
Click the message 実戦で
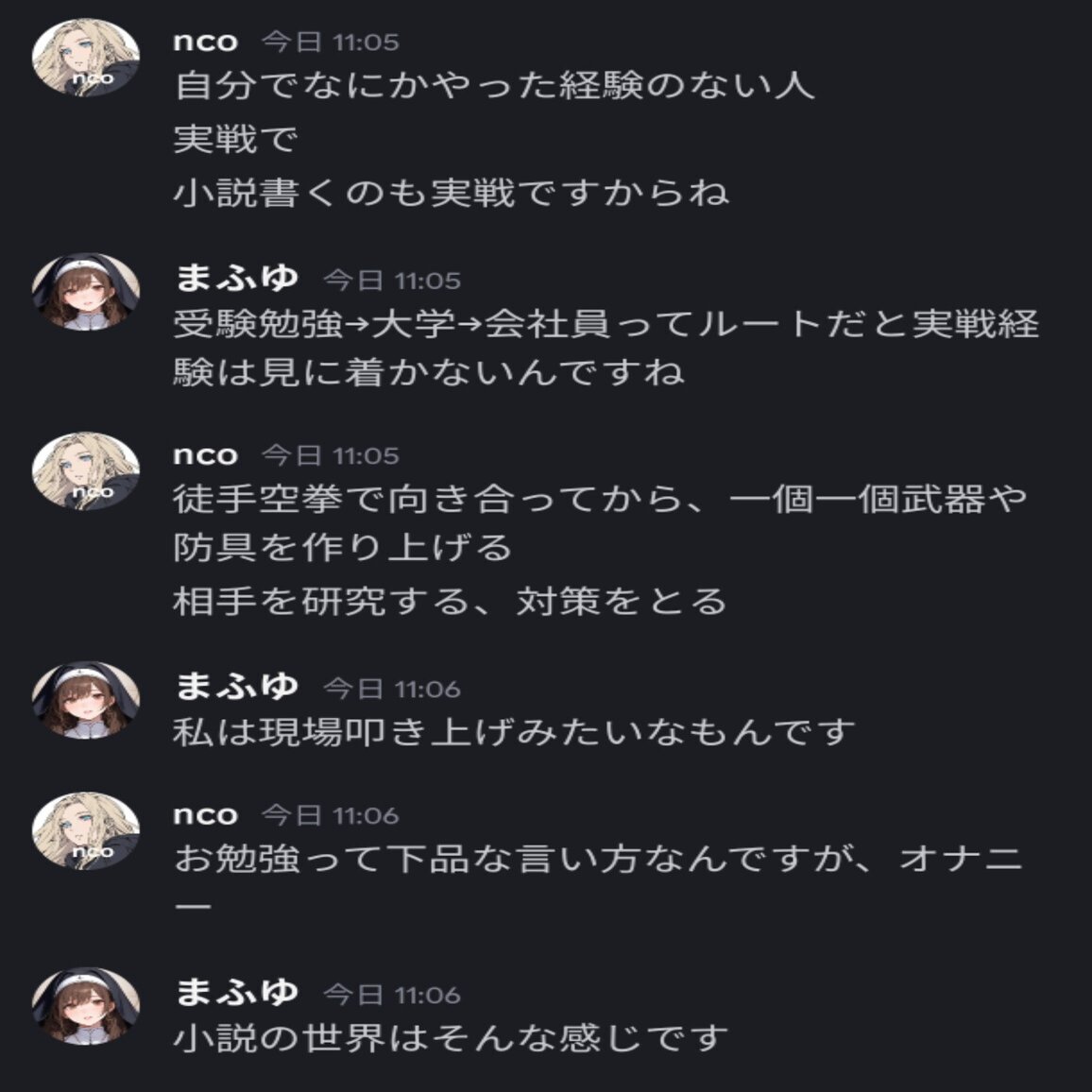pos(235,139)
